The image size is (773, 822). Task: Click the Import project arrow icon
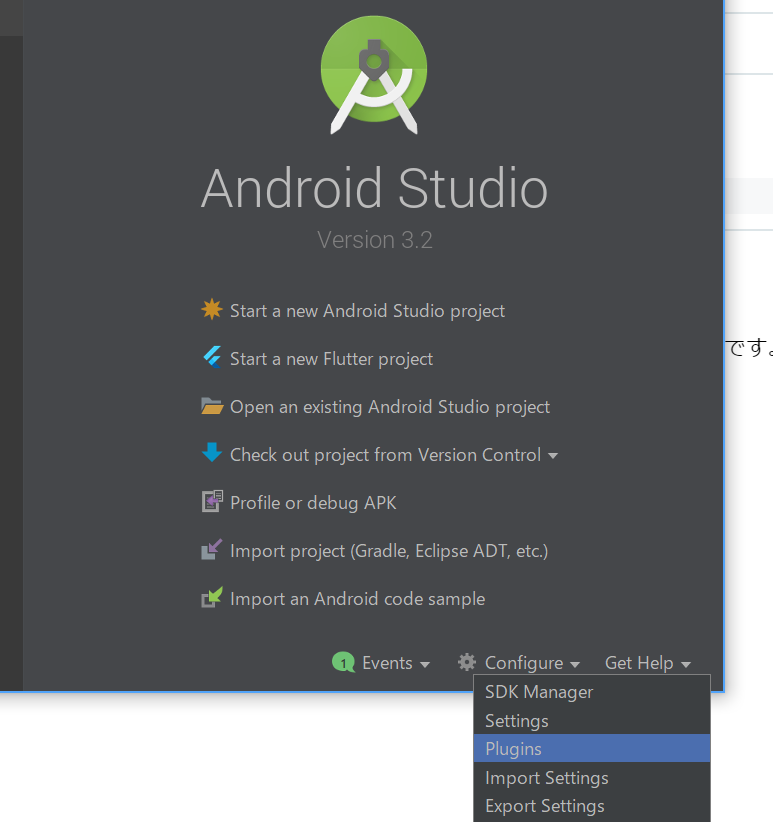click(212, 549)
